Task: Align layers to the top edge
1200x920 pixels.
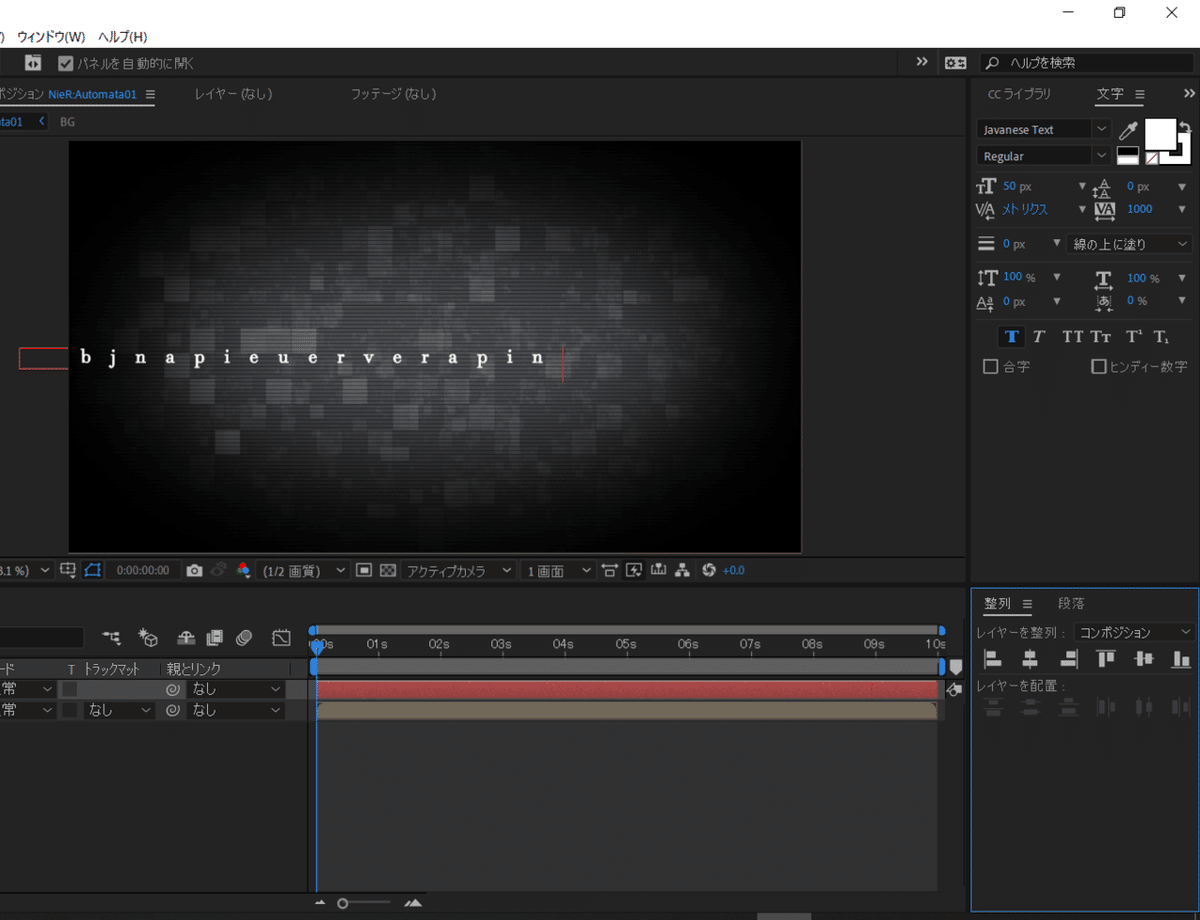Action: point(1106,659)
